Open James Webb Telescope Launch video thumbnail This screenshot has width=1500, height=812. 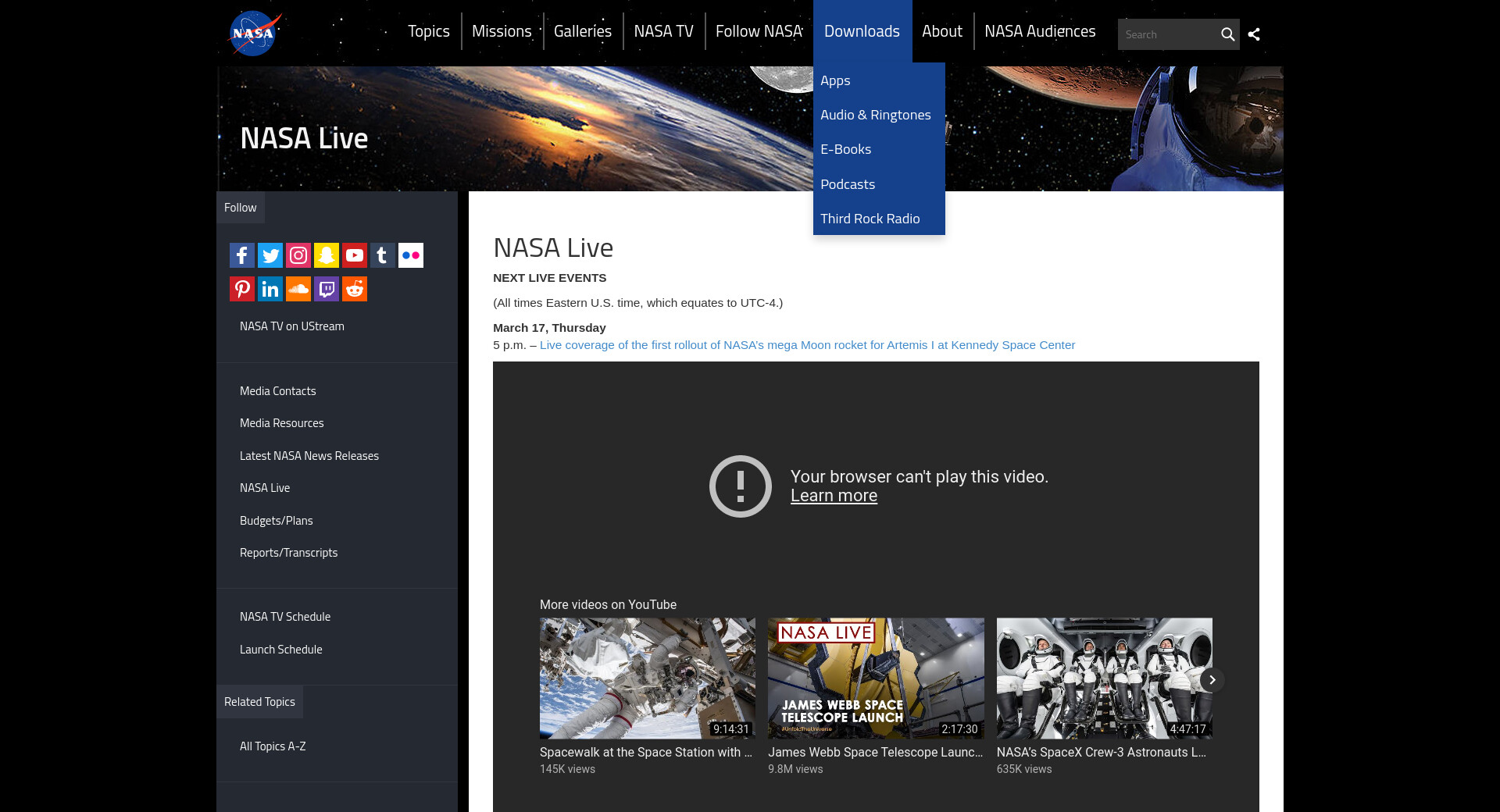876,678
